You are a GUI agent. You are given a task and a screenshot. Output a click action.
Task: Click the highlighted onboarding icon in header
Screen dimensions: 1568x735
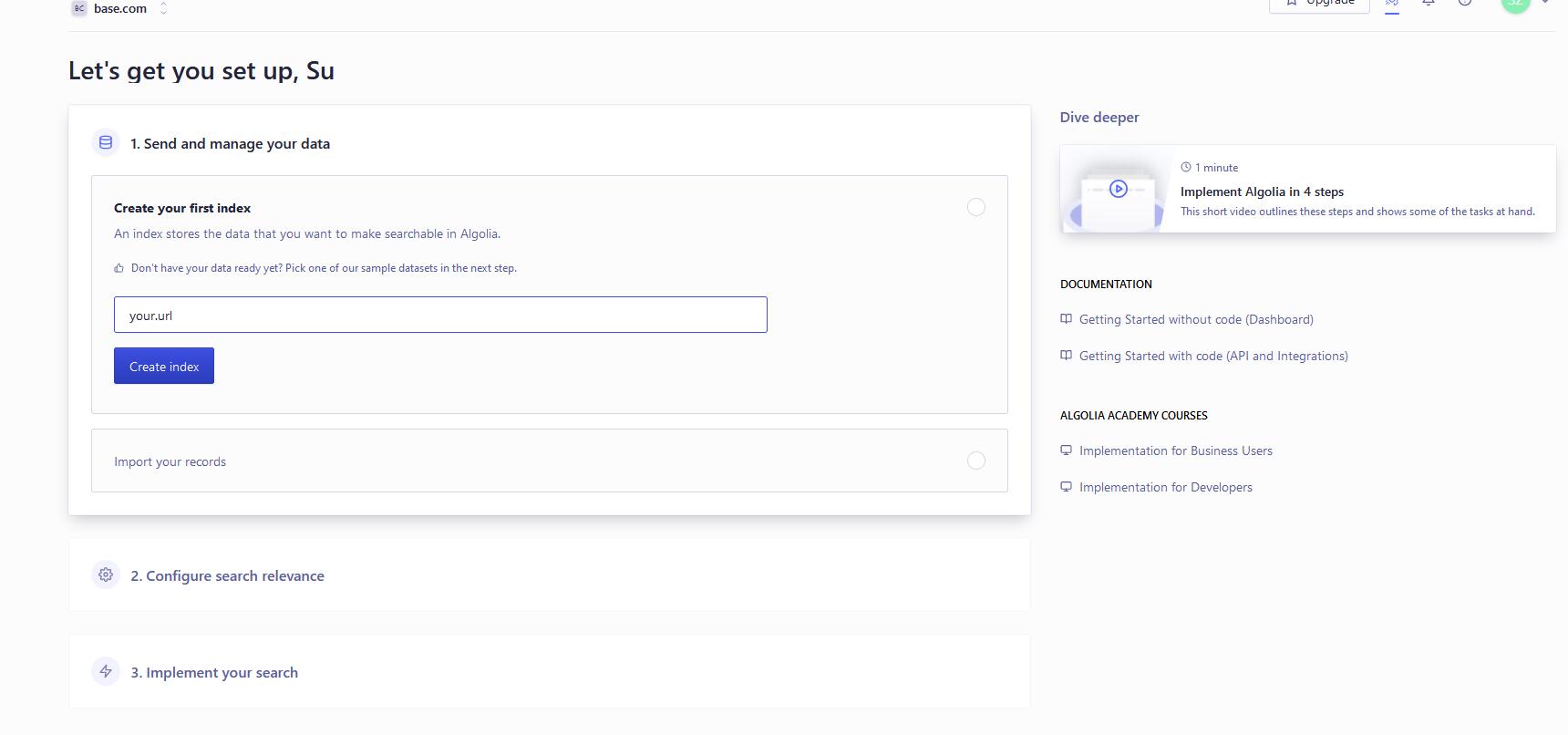tap(1392, 4)
